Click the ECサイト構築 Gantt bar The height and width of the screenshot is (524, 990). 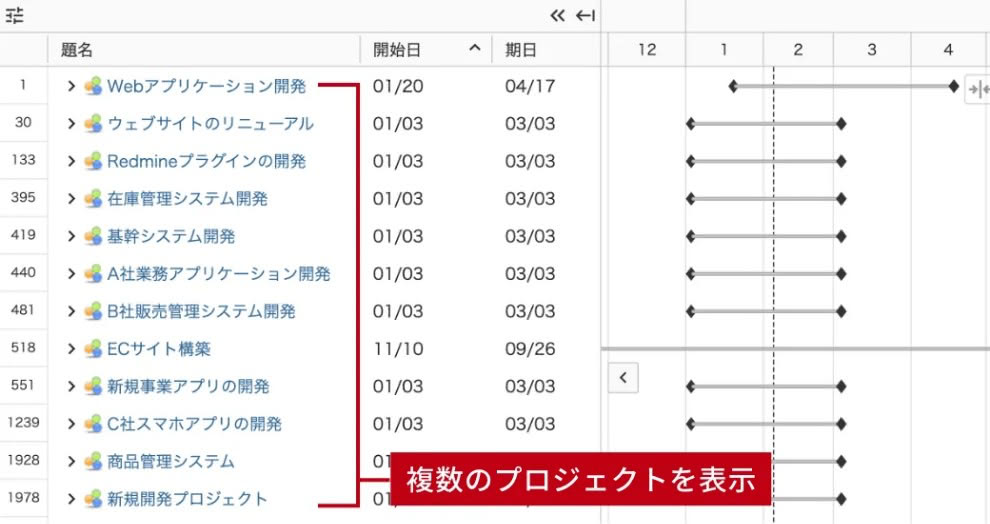[795, 349]
